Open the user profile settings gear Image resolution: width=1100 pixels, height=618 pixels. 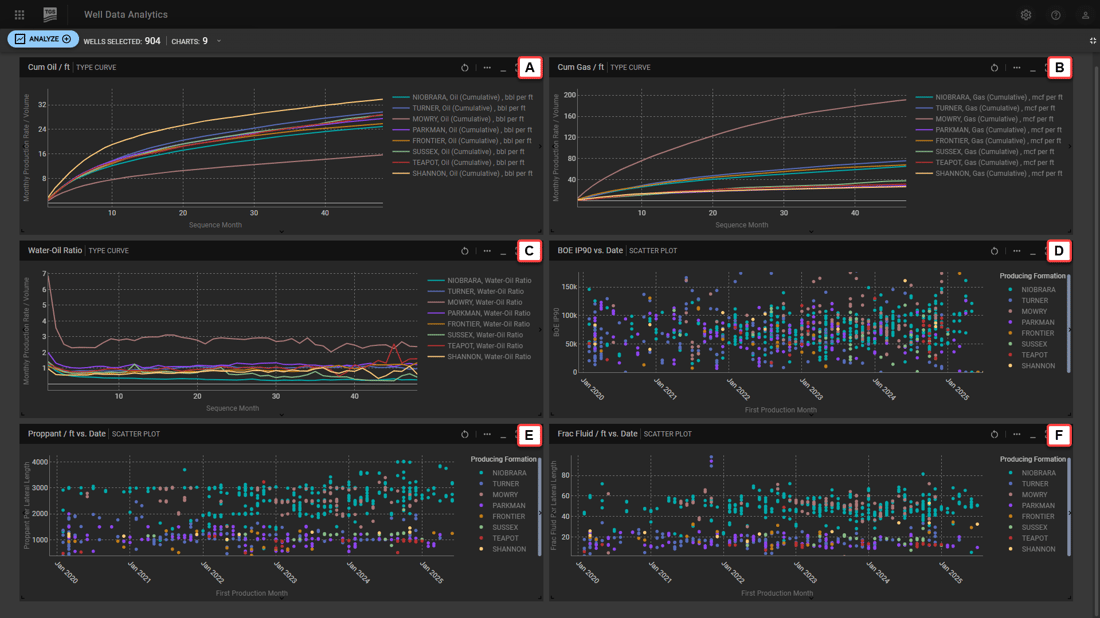[1026, 14]
